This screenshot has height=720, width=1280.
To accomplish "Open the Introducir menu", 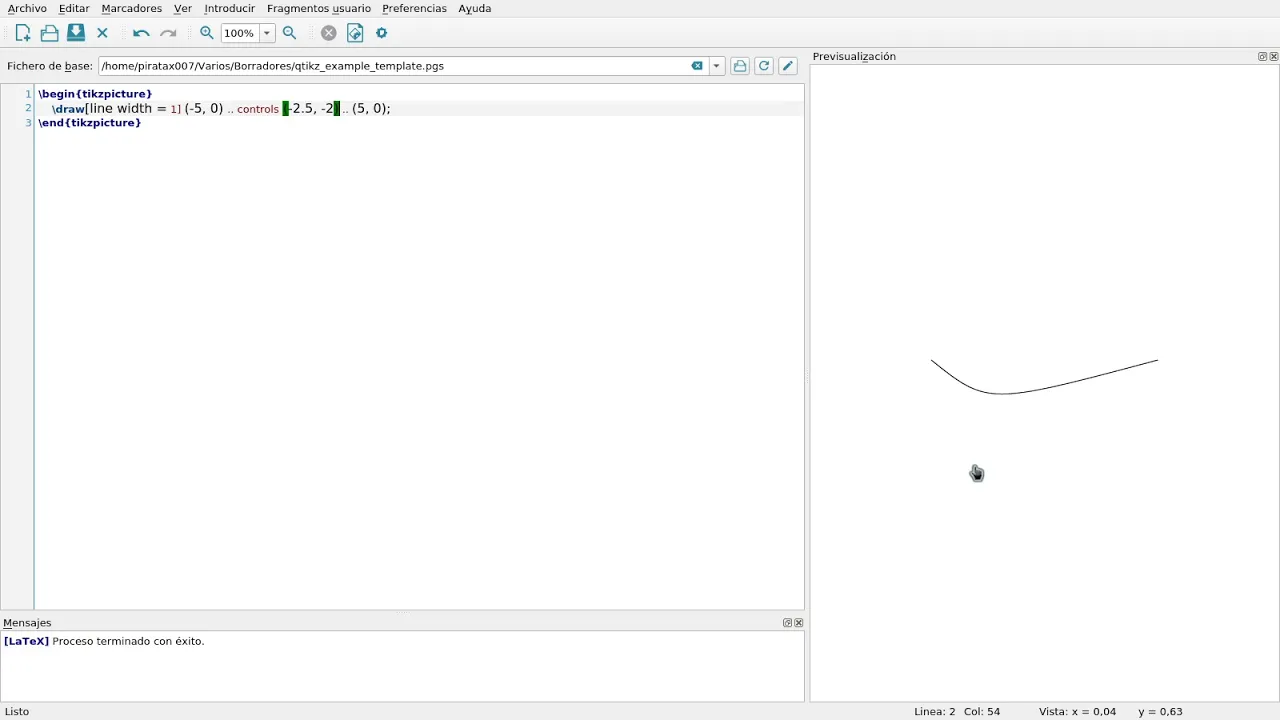I will click(229, 8).
